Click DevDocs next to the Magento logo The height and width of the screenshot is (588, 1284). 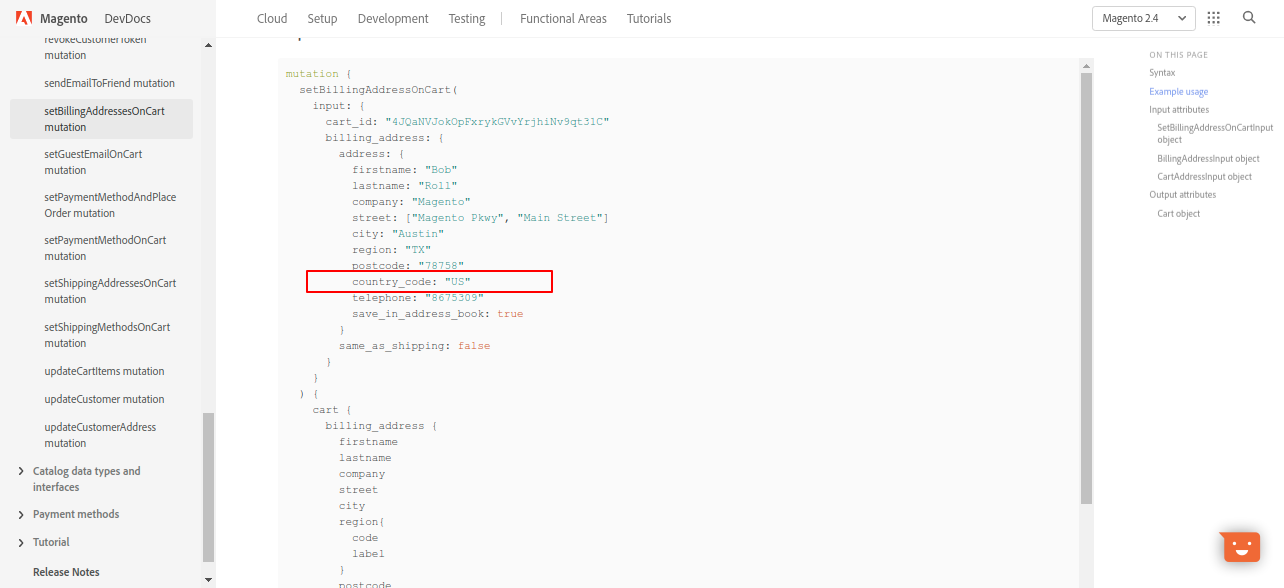pyautogui.click(x=127, y=17)
